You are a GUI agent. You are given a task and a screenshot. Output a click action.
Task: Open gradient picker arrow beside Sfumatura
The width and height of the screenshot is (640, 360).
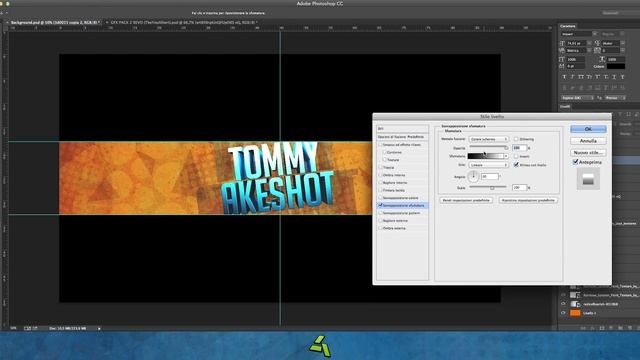tap(506, 156)
